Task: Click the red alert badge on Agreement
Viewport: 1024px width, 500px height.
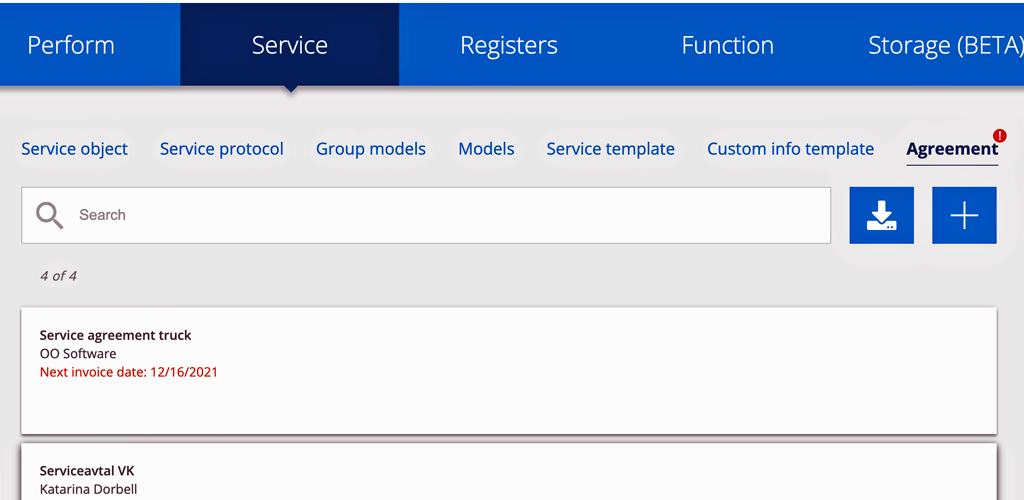Action: tap(999, 136)
